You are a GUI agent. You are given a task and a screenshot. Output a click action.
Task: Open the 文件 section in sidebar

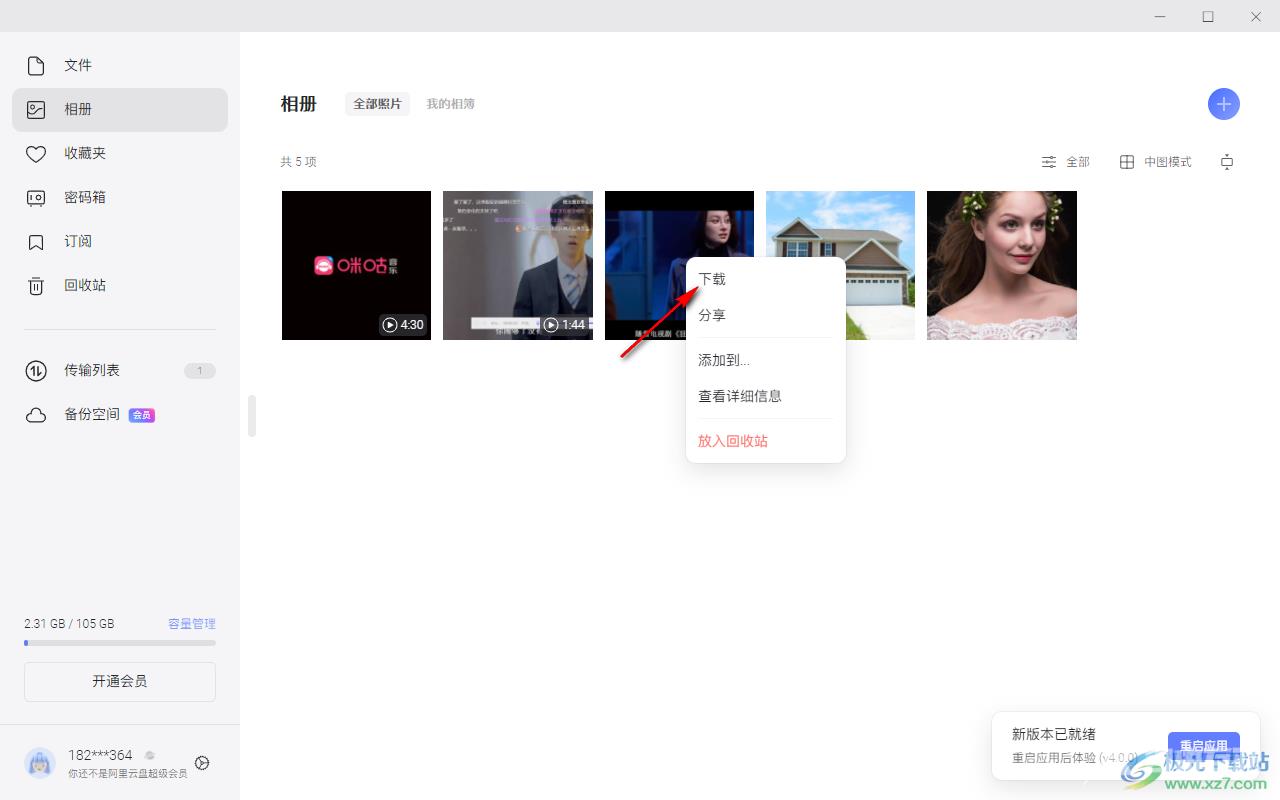click(x=120, y=66)
